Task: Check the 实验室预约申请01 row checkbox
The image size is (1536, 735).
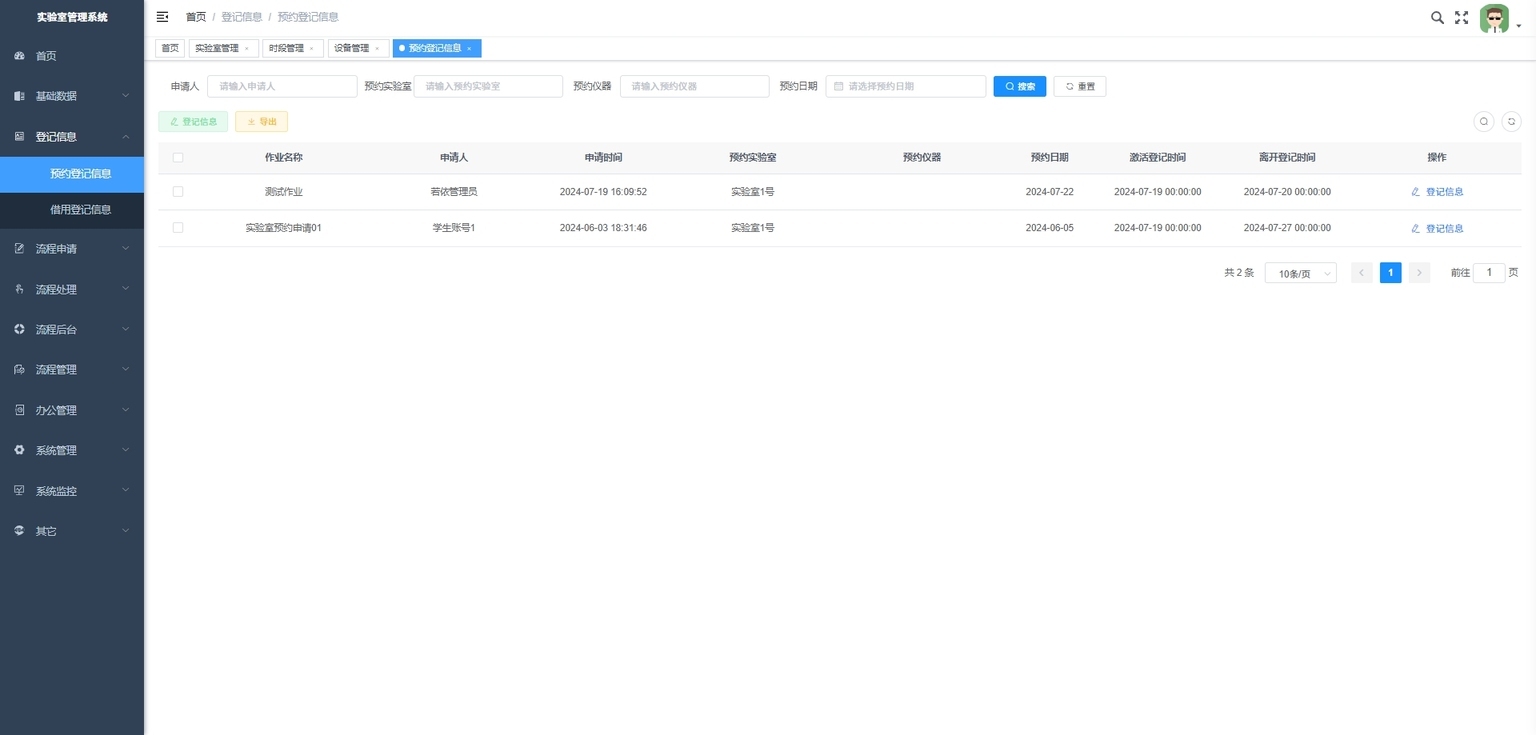Action: (178, 228)
